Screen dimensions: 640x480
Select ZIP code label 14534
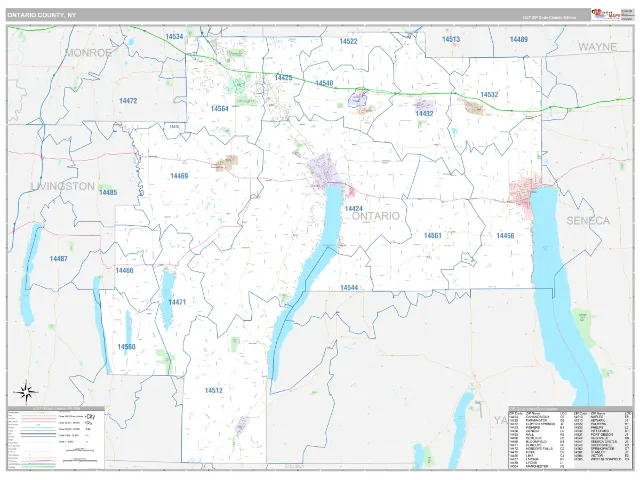click(174, 37)
